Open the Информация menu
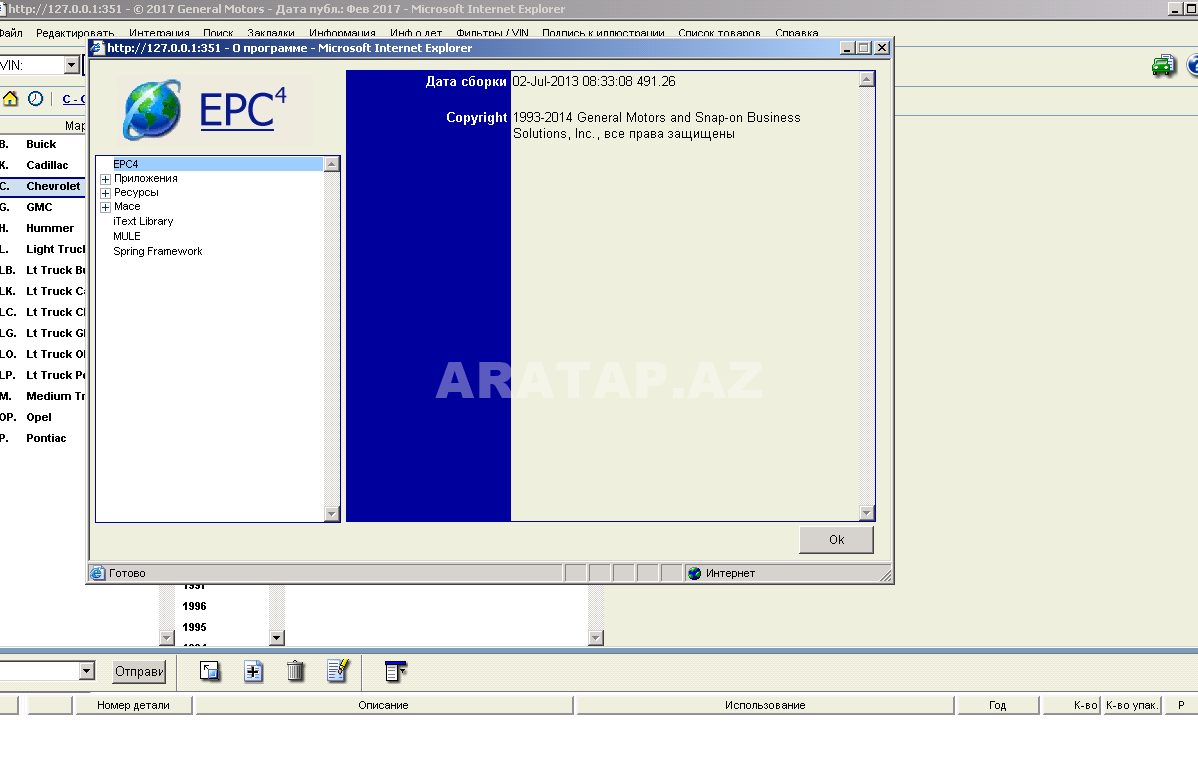Screen dimensions: 1198x764 (342, 33)
